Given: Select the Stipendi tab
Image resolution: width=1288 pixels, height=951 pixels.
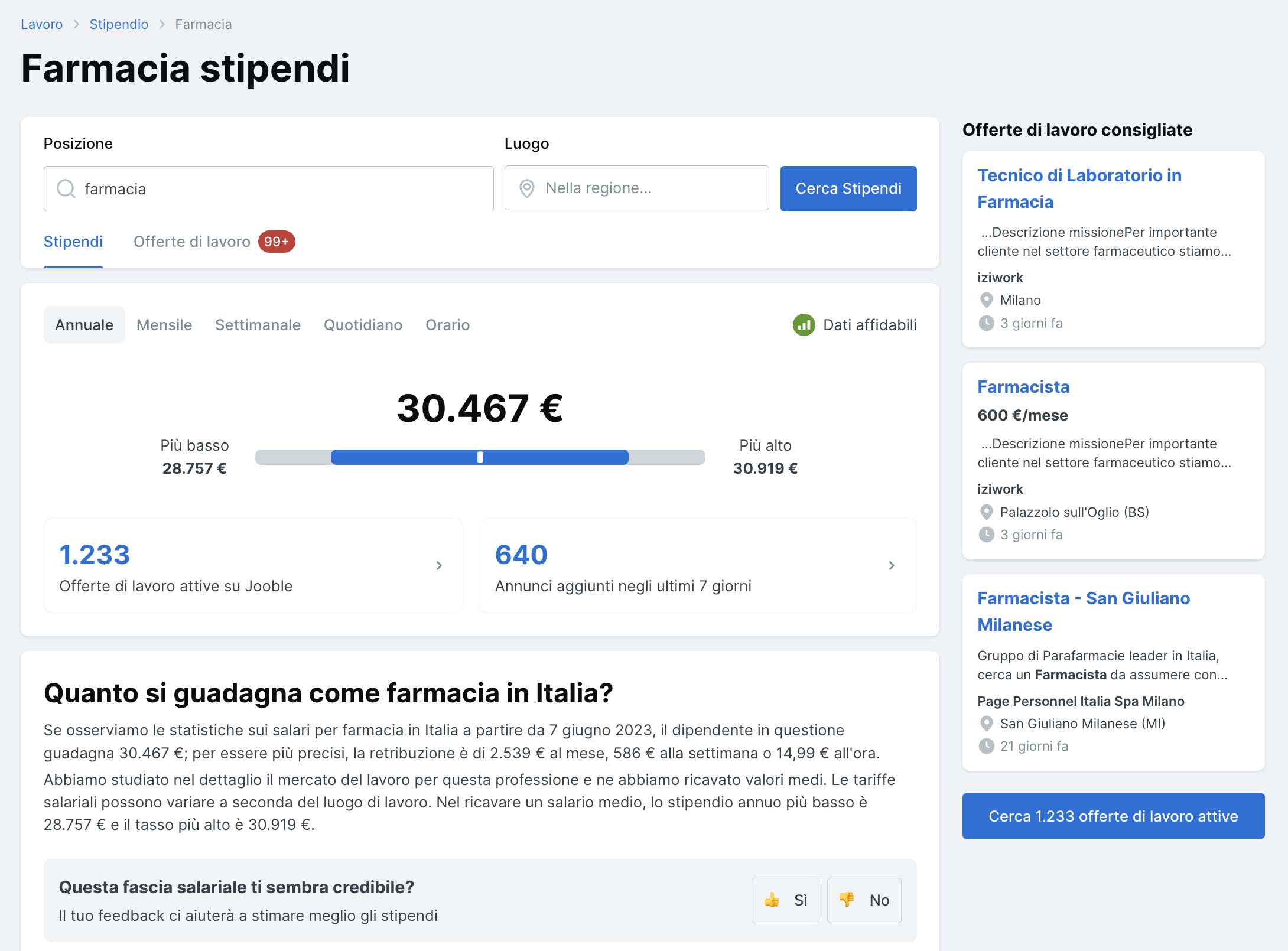Looking at the screenshot, I should [73, 242].
